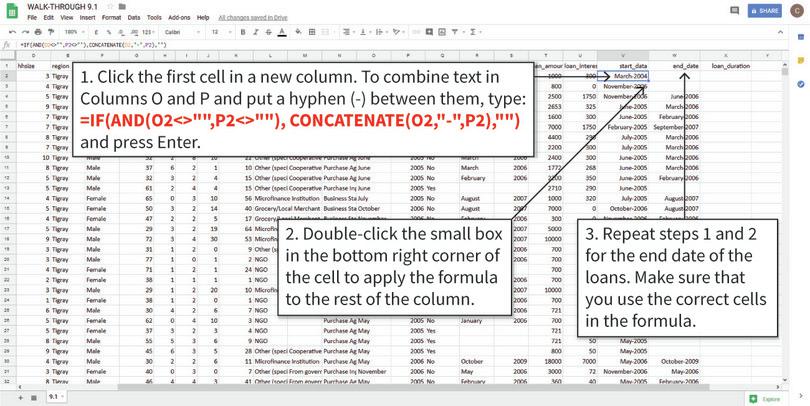Open the functions sigma dropdown

(474, 32)
